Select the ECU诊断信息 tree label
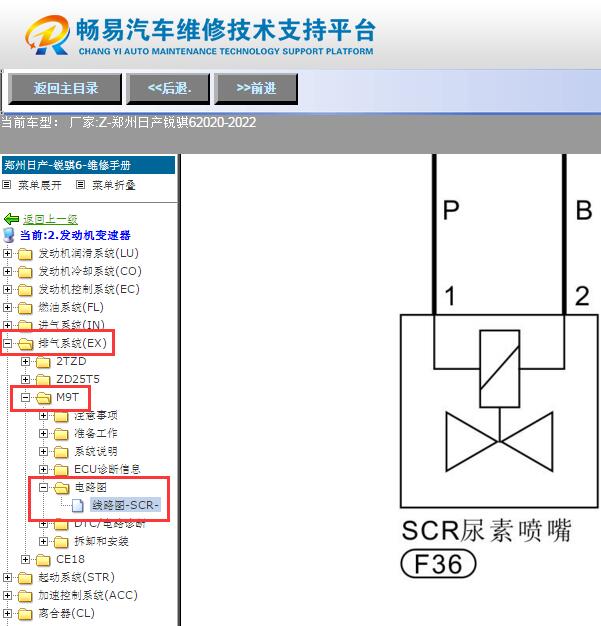 coord(107,469)
